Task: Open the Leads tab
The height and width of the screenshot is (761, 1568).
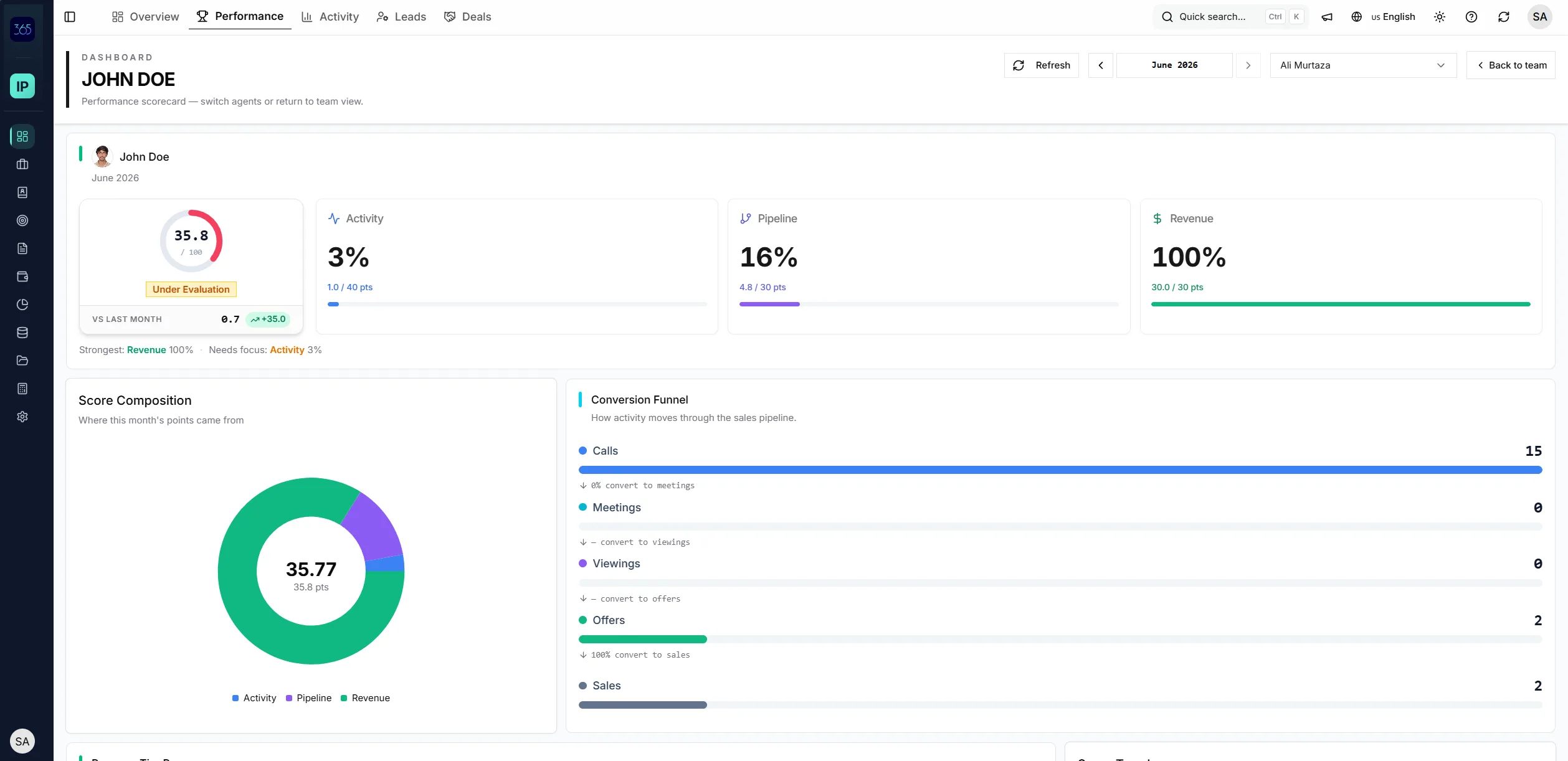Action: point(401,17)
